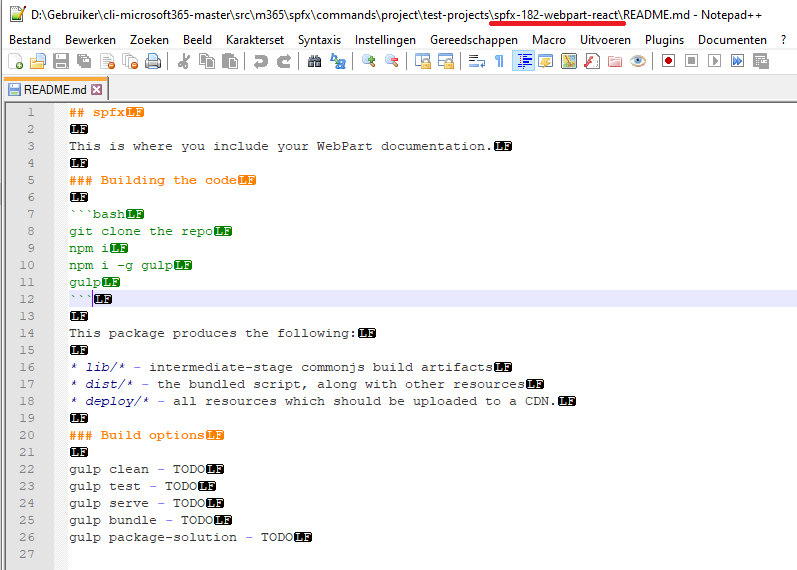Open the Zoeken menu

click(x=149, y=40)
